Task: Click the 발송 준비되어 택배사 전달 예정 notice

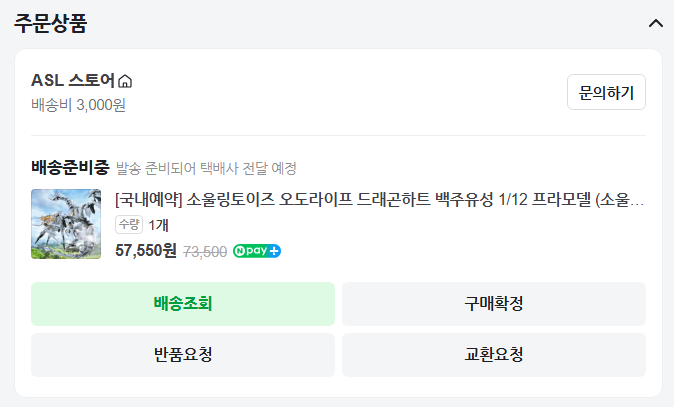Action: click(206, 168)
